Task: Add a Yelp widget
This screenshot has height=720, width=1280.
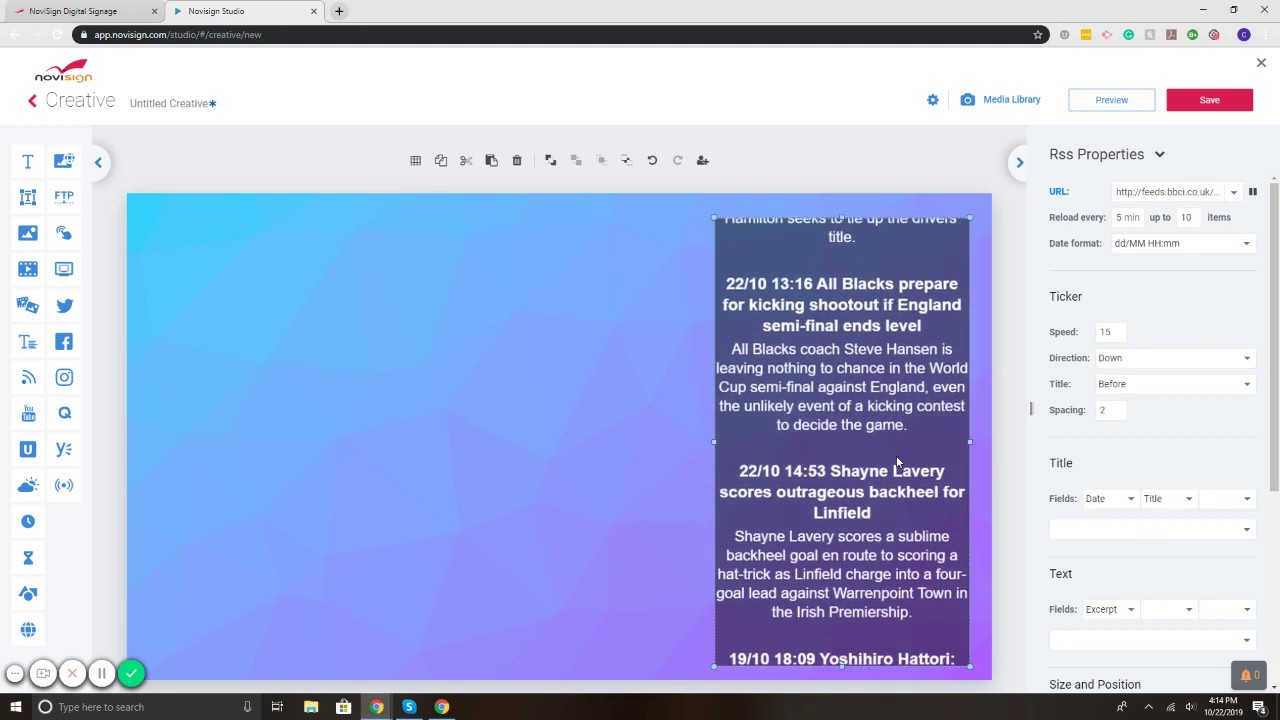Action: tap(64, 449)
